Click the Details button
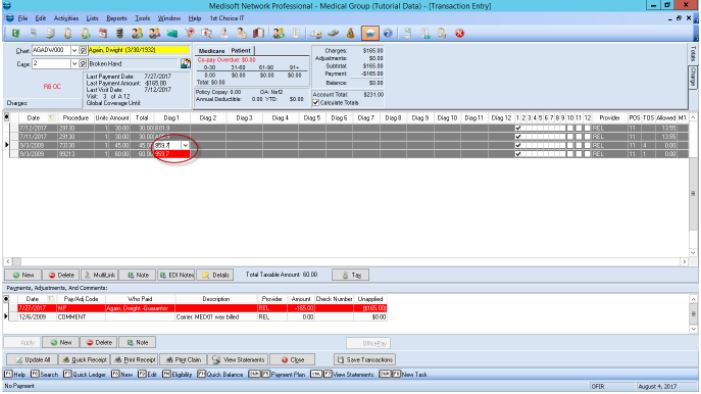The width and height of the screenshot is (701, 394). point(215,275)
